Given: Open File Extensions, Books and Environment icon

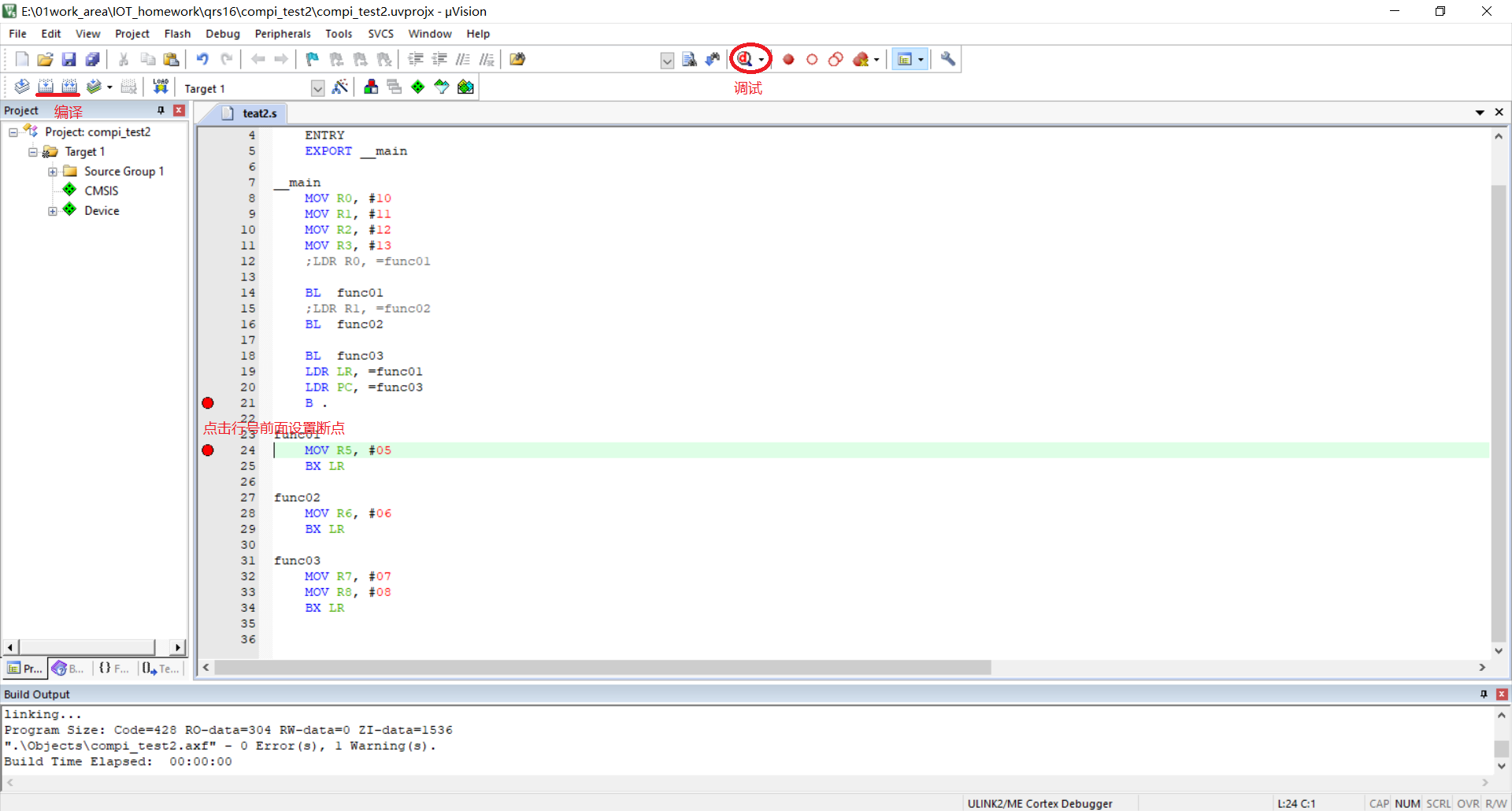Looking at the screenshot, I should pos(371,87).
